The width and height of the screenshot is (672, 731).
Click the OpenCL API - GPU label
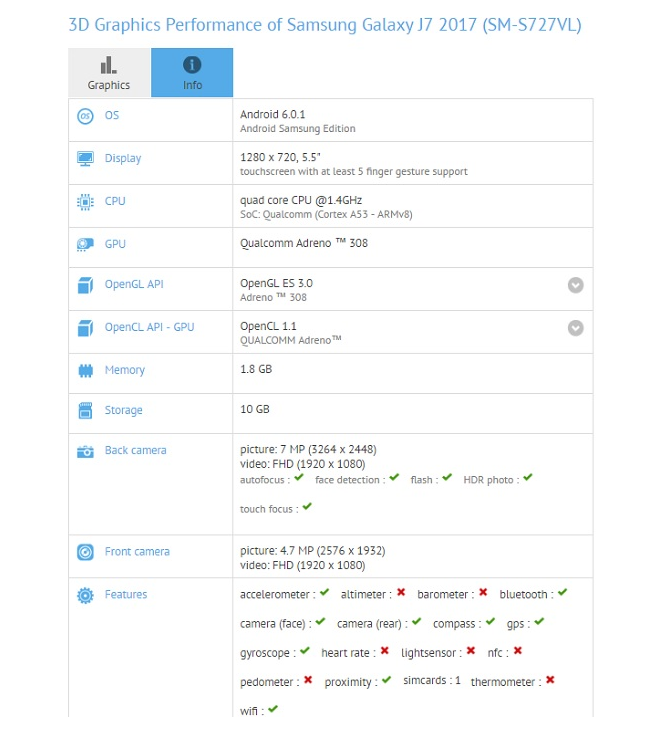pyautogui.click(x=149, y=327)
